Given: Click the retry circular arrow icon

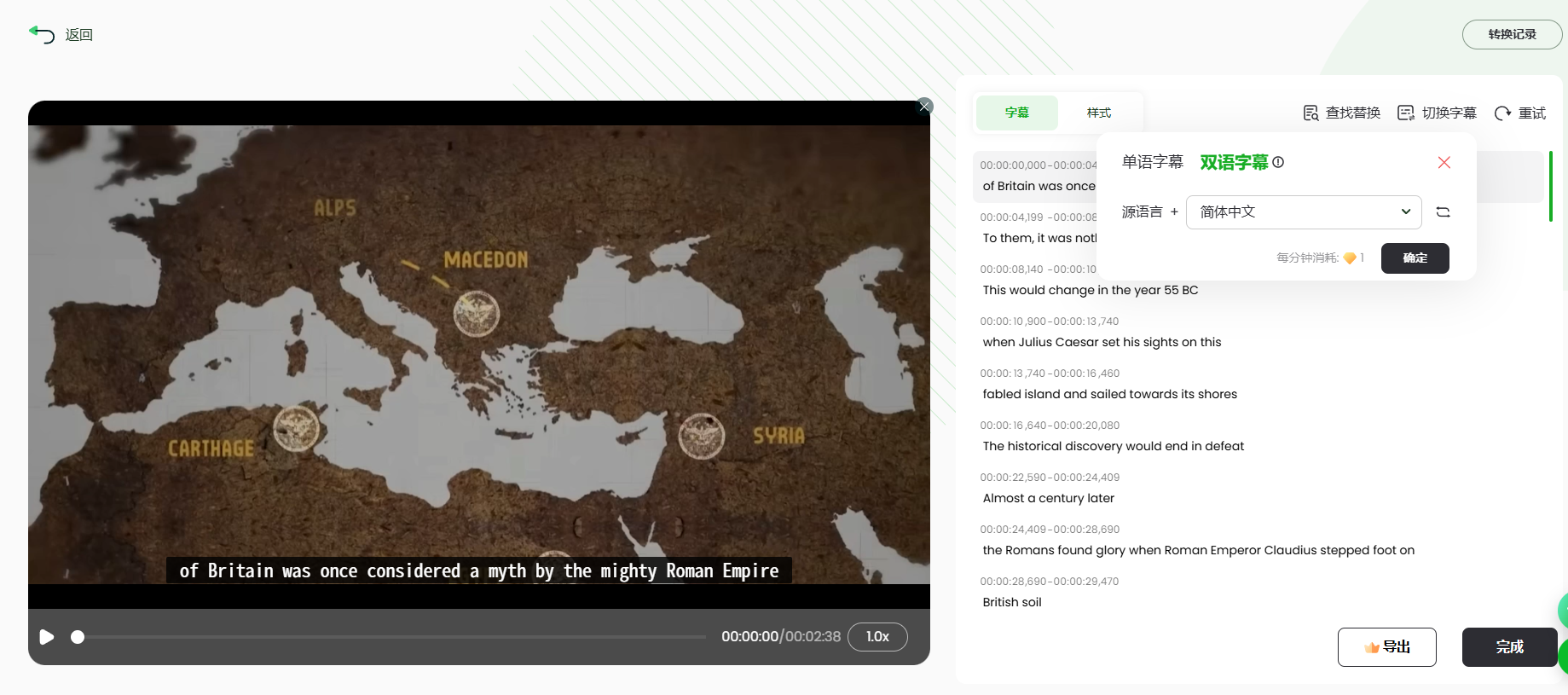Looking at the screenshot, I should [1503, 113].
